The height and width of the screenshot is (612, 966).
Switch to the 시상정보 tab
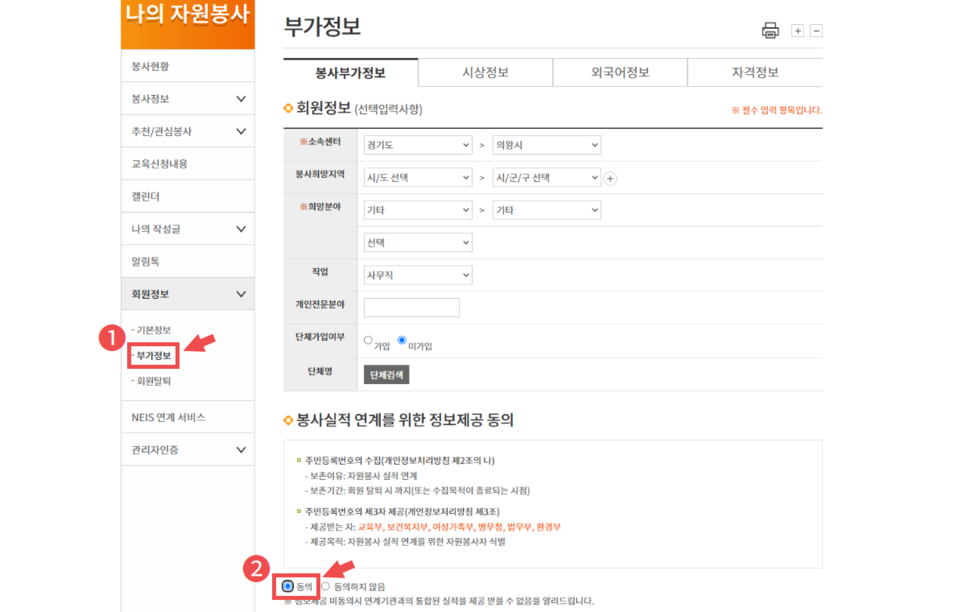pyautogui.click(x=485, y=72)
